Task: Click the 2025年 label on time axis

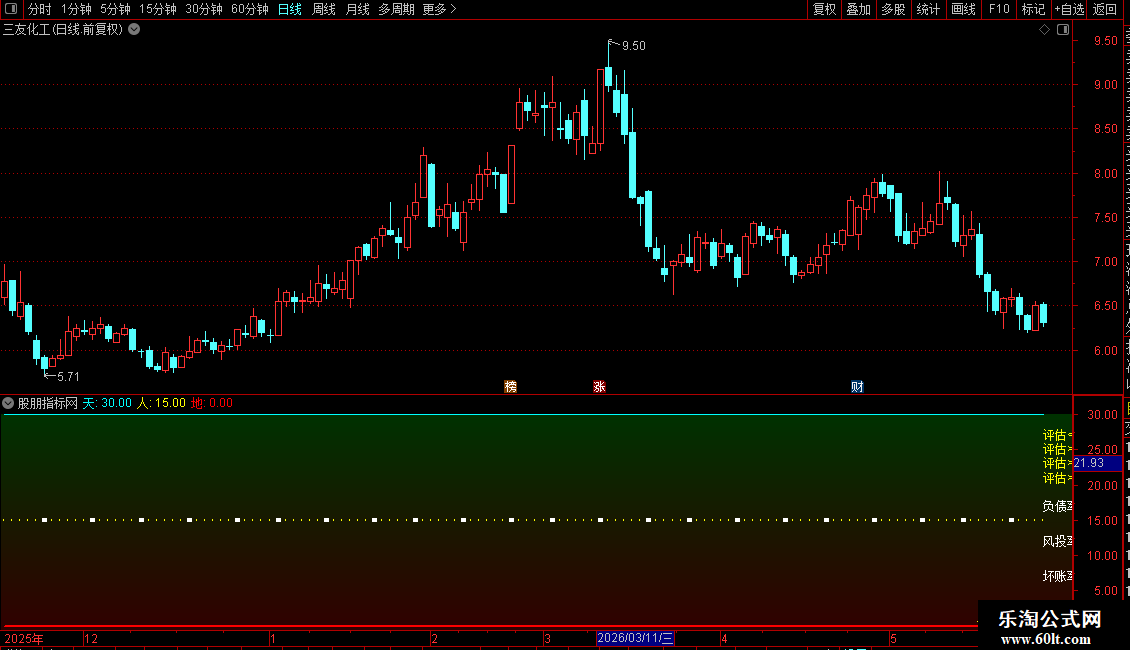Action: pyautogui.click(x=24, y=638)
